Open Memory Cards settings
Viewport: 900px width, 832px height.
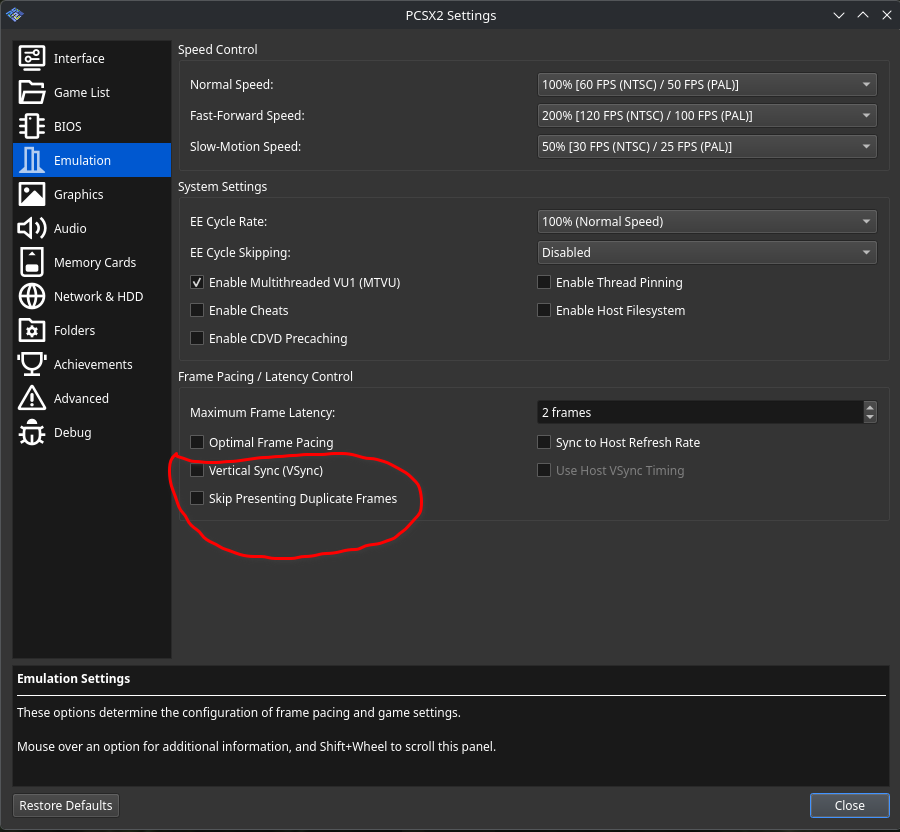point(92,262)
